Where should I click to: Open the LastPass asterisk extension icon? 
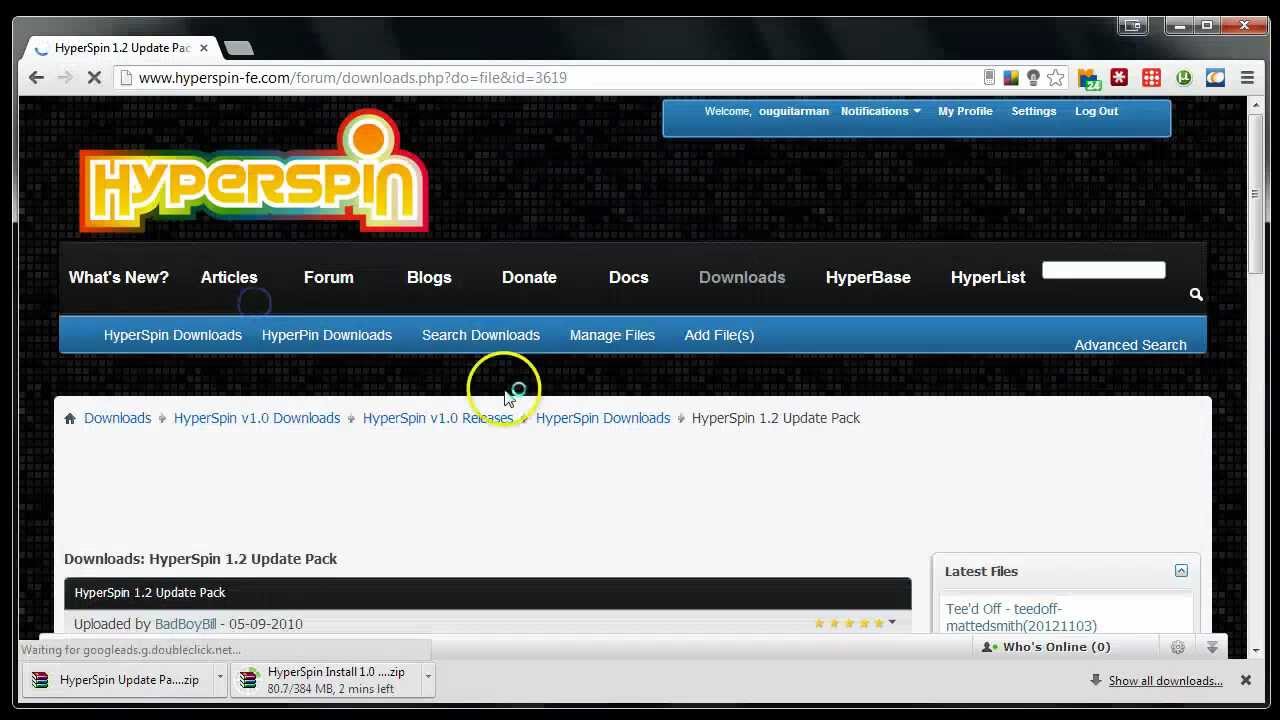tap(1119, 77)
